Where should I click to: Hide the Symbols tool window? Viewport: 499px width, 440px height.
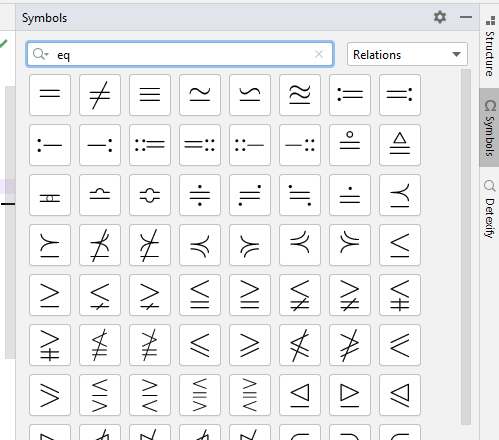pyautogui.click(x=466, y=17)
